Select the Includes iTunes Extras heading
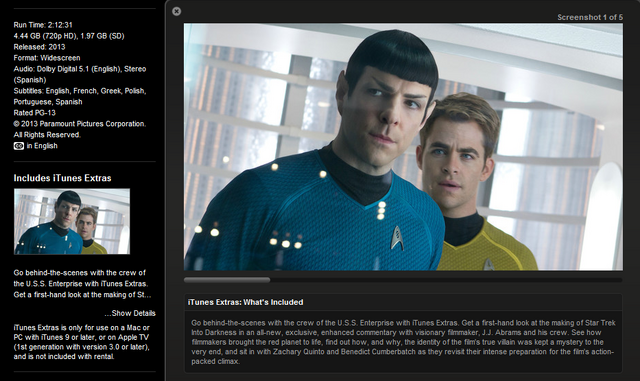This screenshot has width=640, height=381. pyautogui.click(x=62, y=178)
